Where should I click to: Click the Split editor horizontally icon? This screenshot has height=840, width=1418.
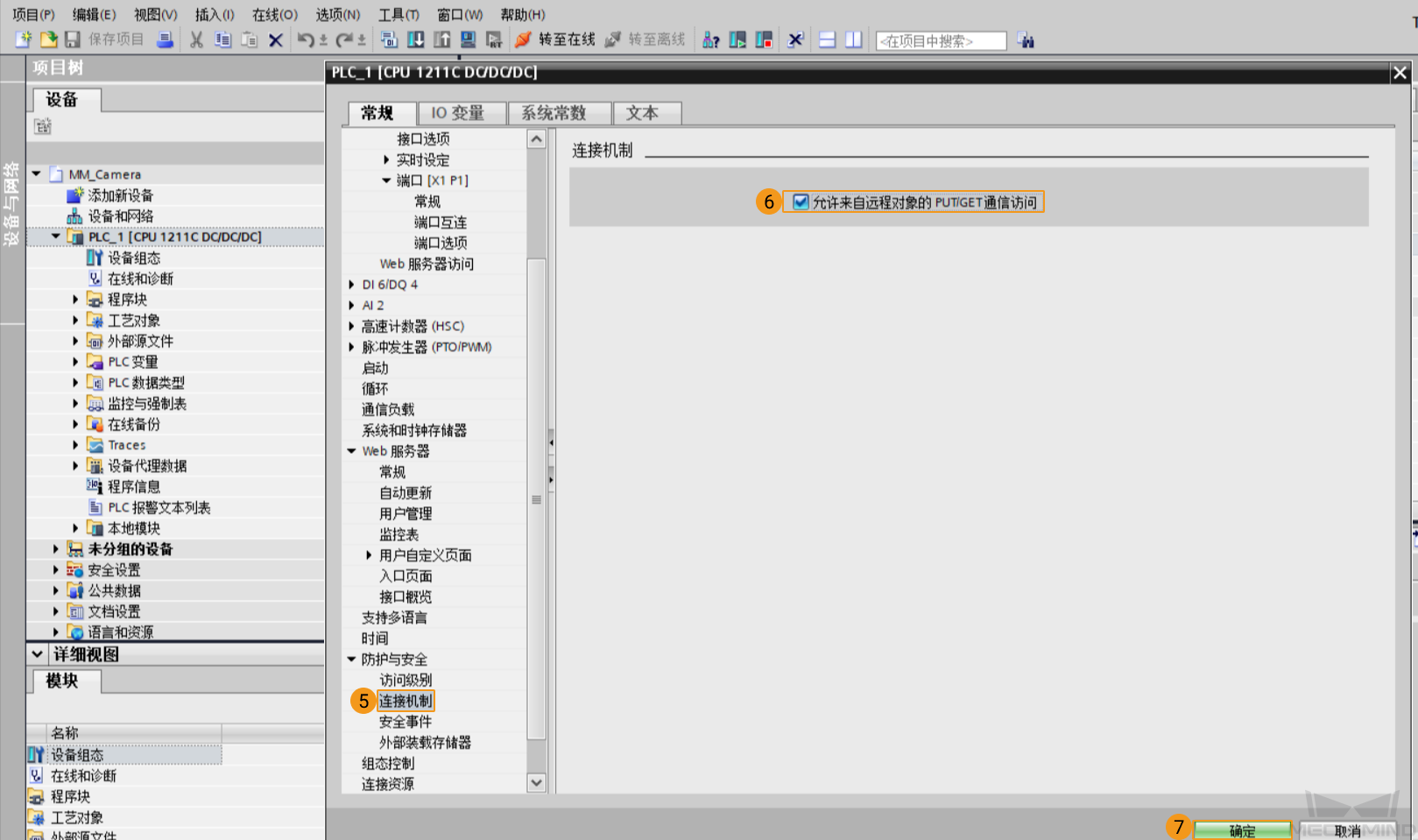(827, 39)
